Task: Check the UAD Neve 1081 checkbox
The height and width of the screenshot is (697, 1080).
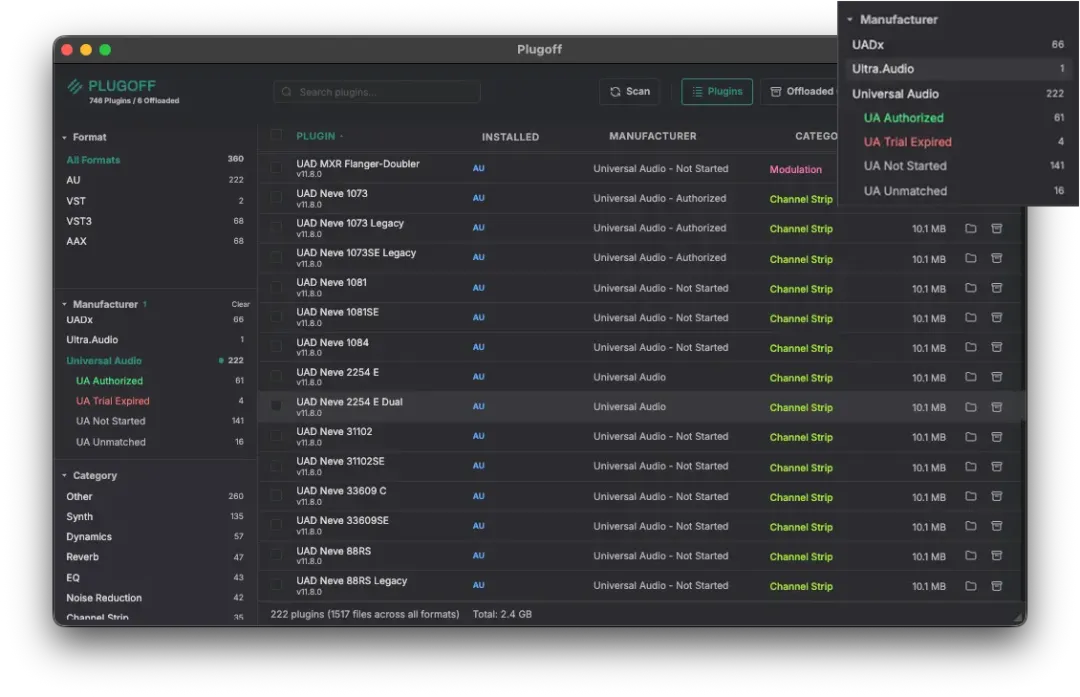Action: 276,287
